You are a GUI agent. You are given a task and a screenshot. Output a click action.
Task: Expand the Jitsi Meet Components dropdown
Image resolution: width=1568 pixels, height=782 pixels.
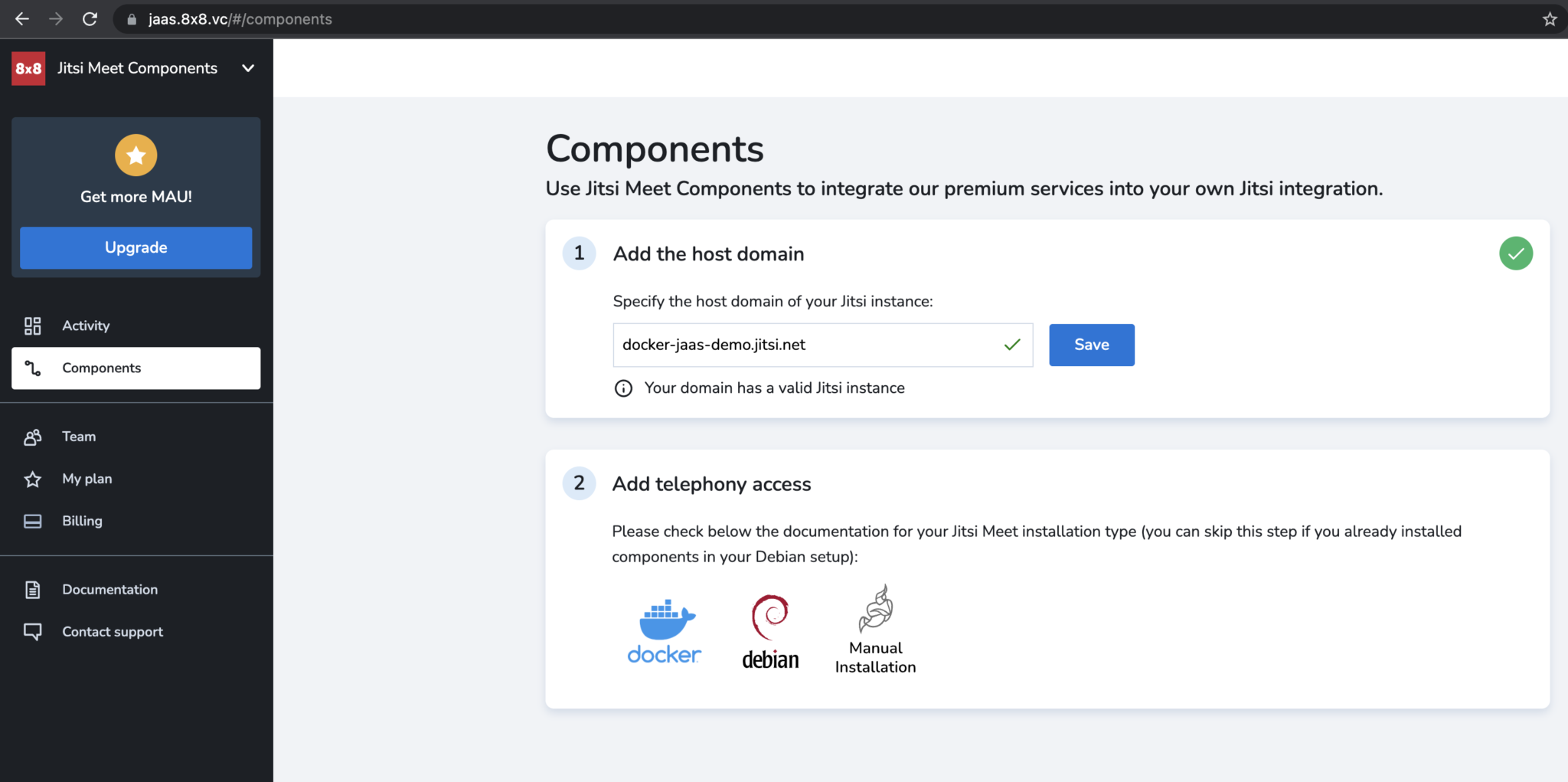247,68
